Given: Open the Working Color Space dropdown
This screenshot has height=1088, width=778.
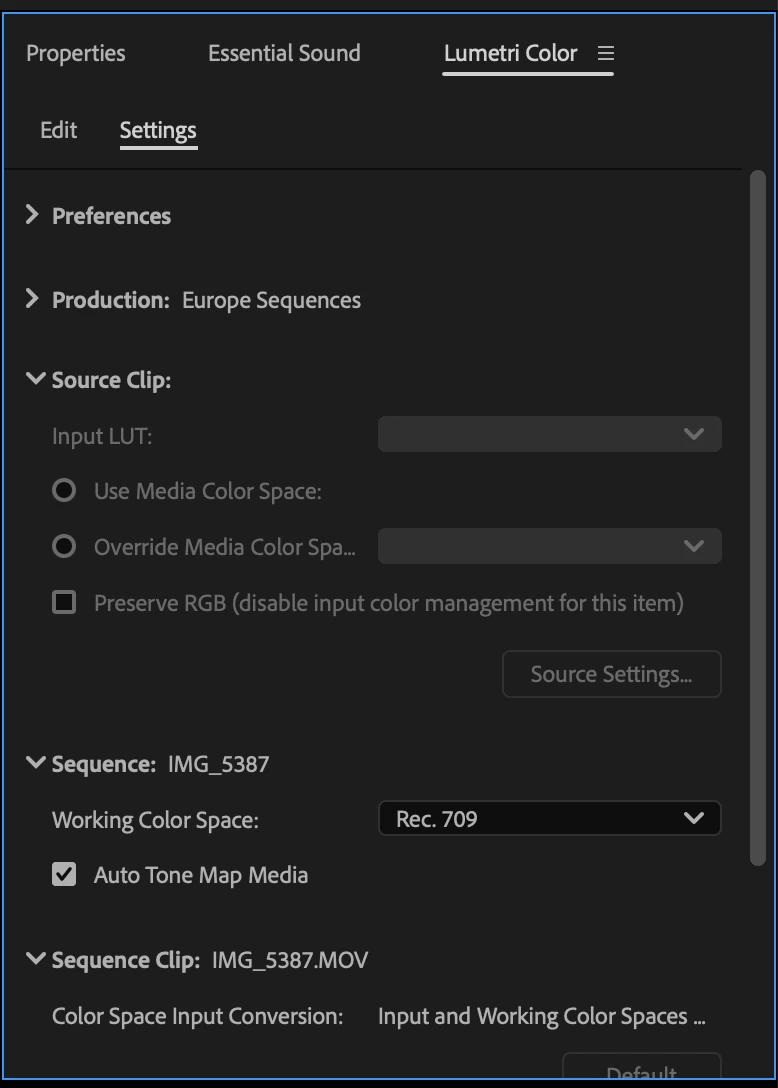Looking at the screenshot, I should pos(549,819).
